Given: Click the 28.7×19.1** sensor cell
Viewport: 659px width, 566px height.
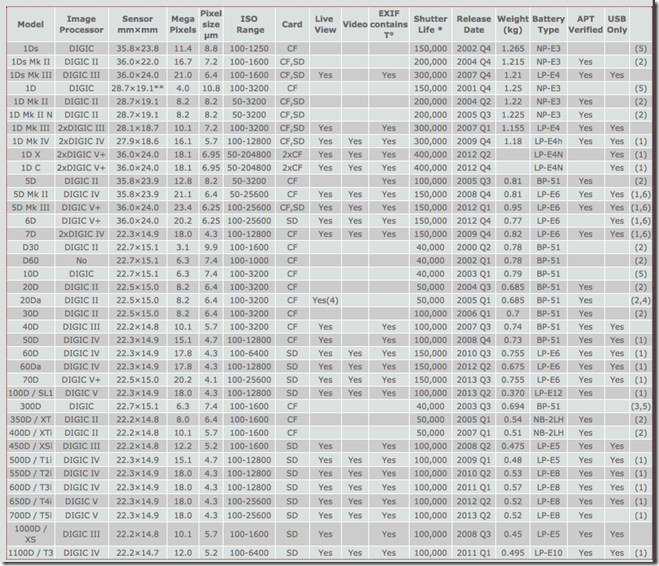Looking at the screenshot, I should point(137,88).
